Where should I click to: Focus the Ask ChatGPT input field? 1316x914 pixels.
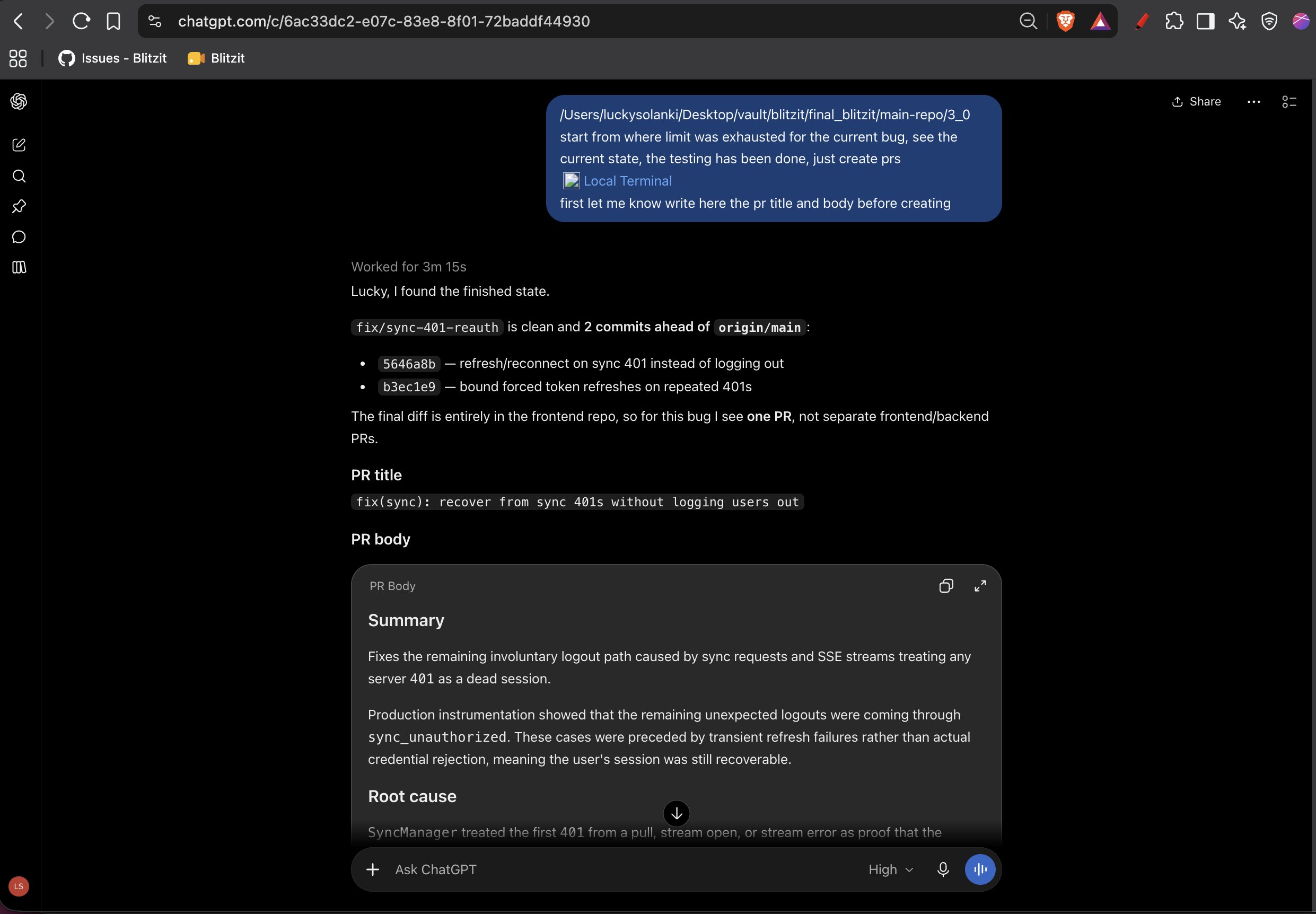coord(624,869)
